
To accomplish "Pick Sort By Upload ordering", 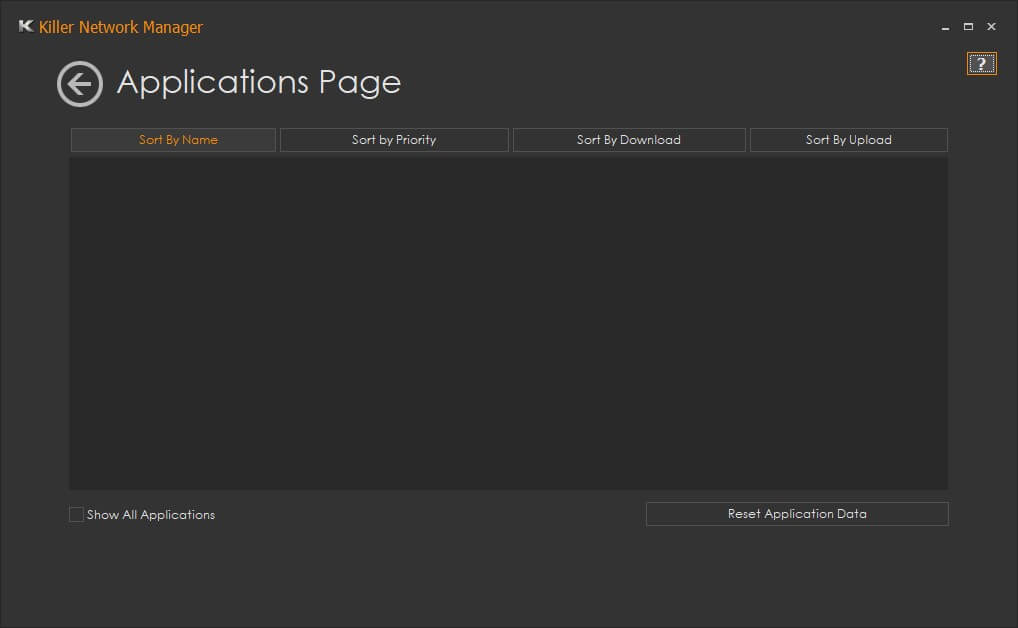I will [848, 140].
